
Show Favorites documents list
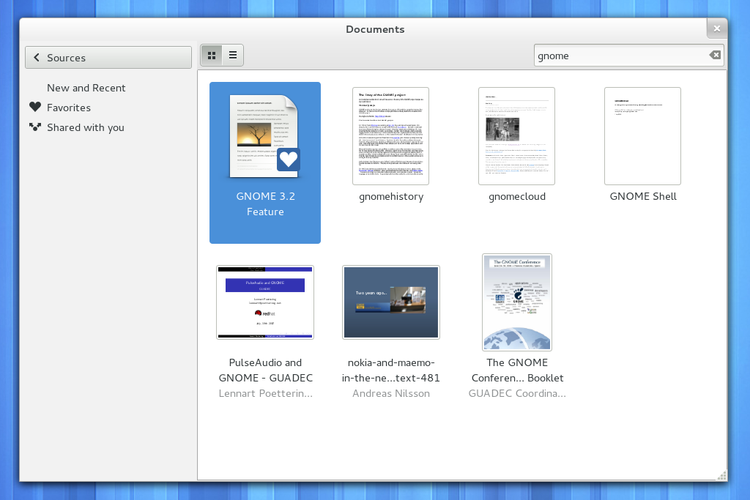pyautogui.click(x=68, y=108)
